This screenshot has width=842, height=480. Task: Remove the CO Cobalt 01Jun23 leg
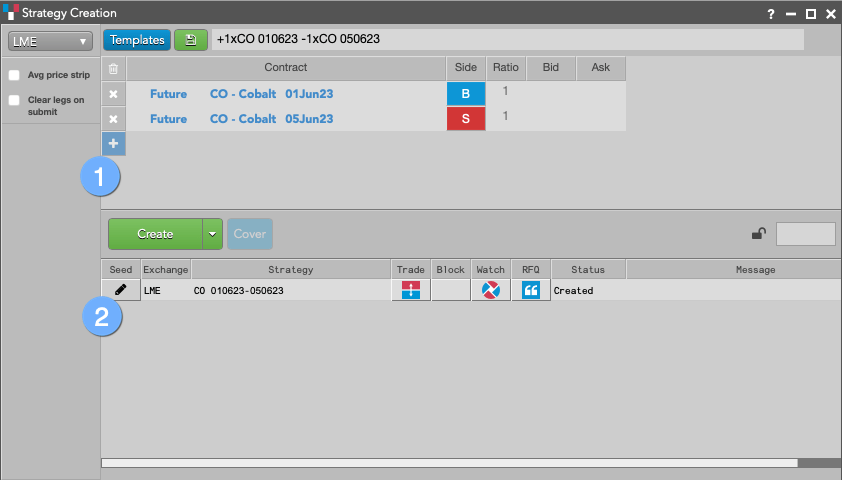point(113,94)
